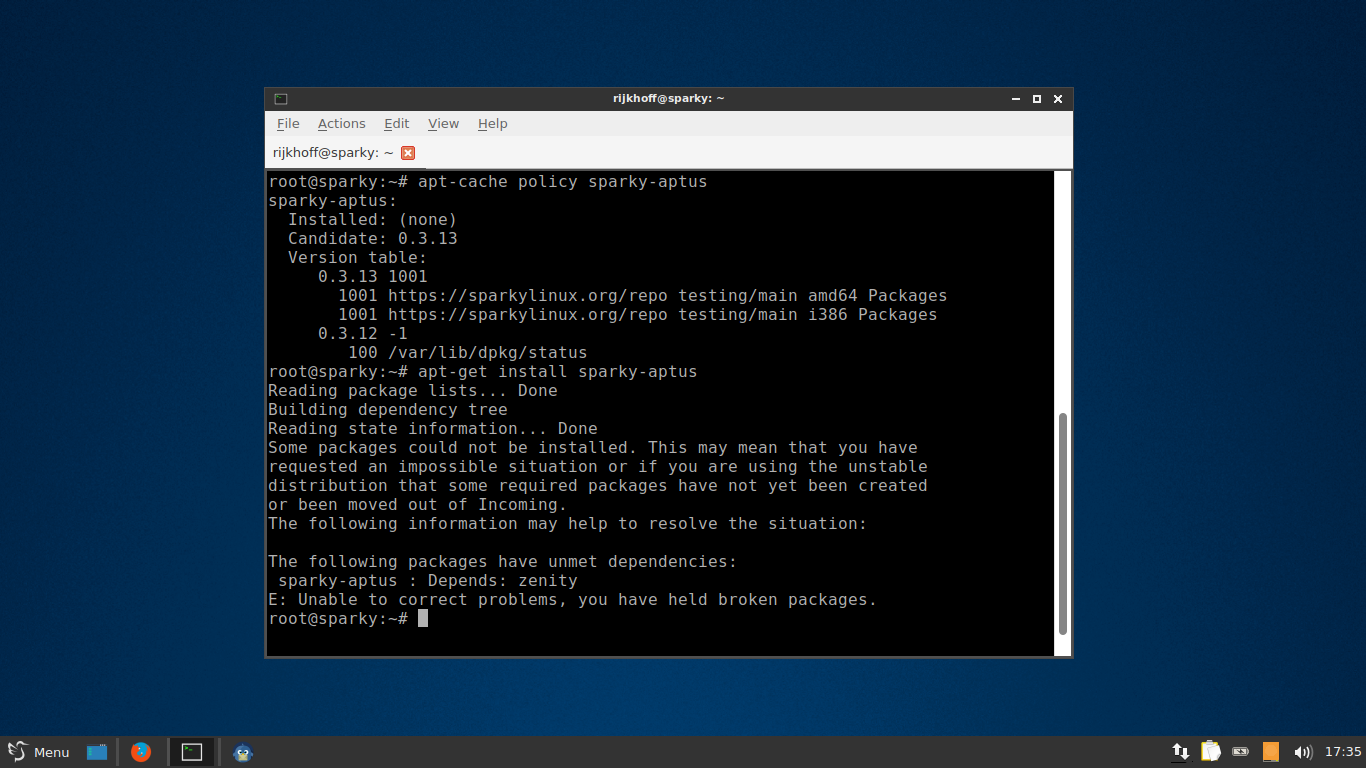Screen dimensions: 1366x768
Task: Click the 'apt-cache policy sparky-aptus' command
Action: [562, 182]
